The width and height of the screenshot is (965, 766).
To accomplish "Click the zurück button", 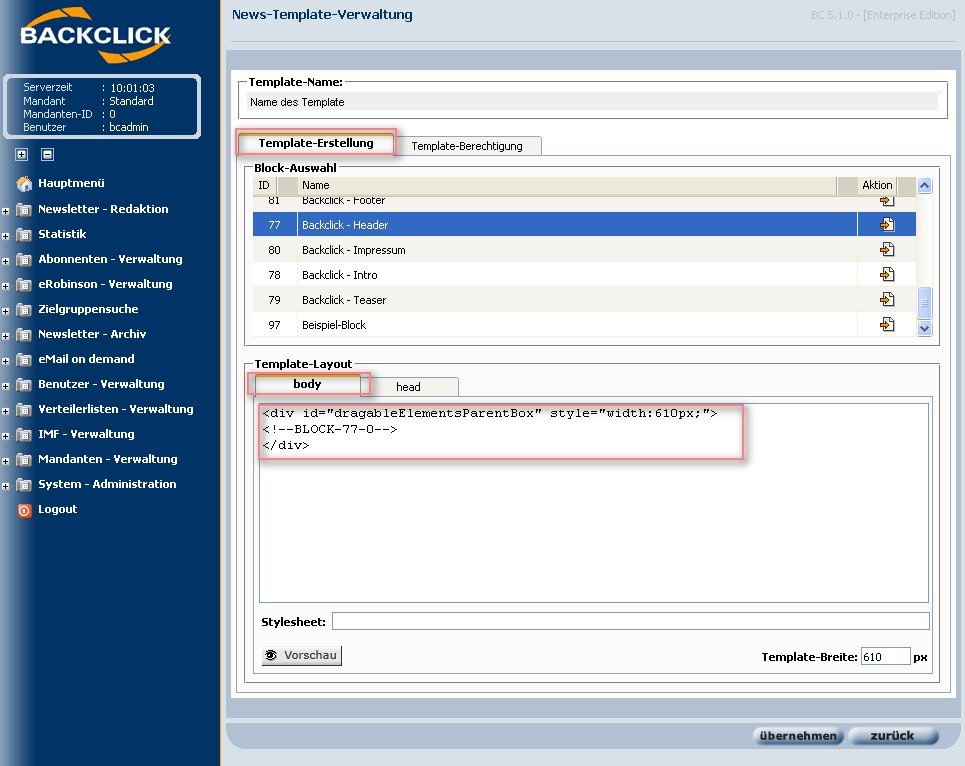I will [x=892, y=736].
